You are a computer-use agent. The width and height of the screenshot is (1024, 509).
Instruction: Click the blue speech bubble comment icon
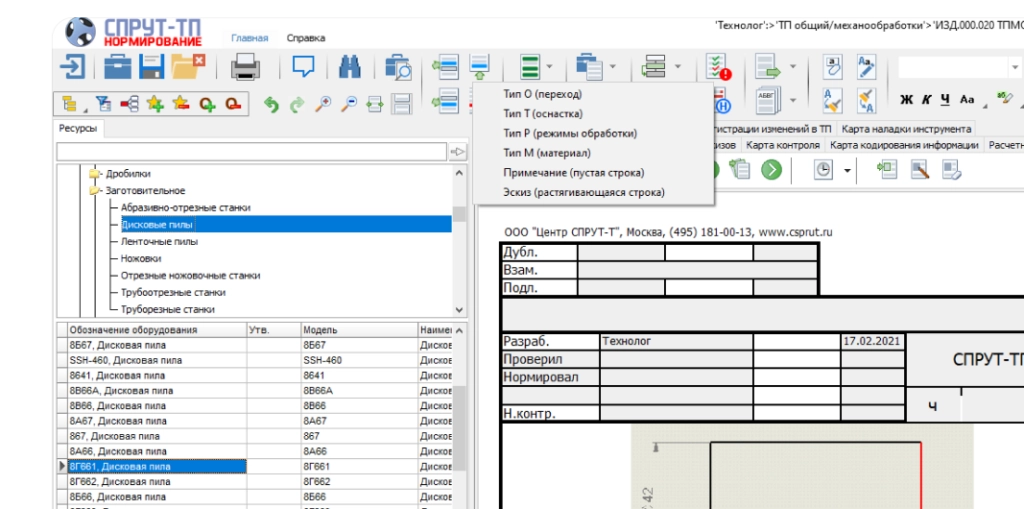(303, 67)
